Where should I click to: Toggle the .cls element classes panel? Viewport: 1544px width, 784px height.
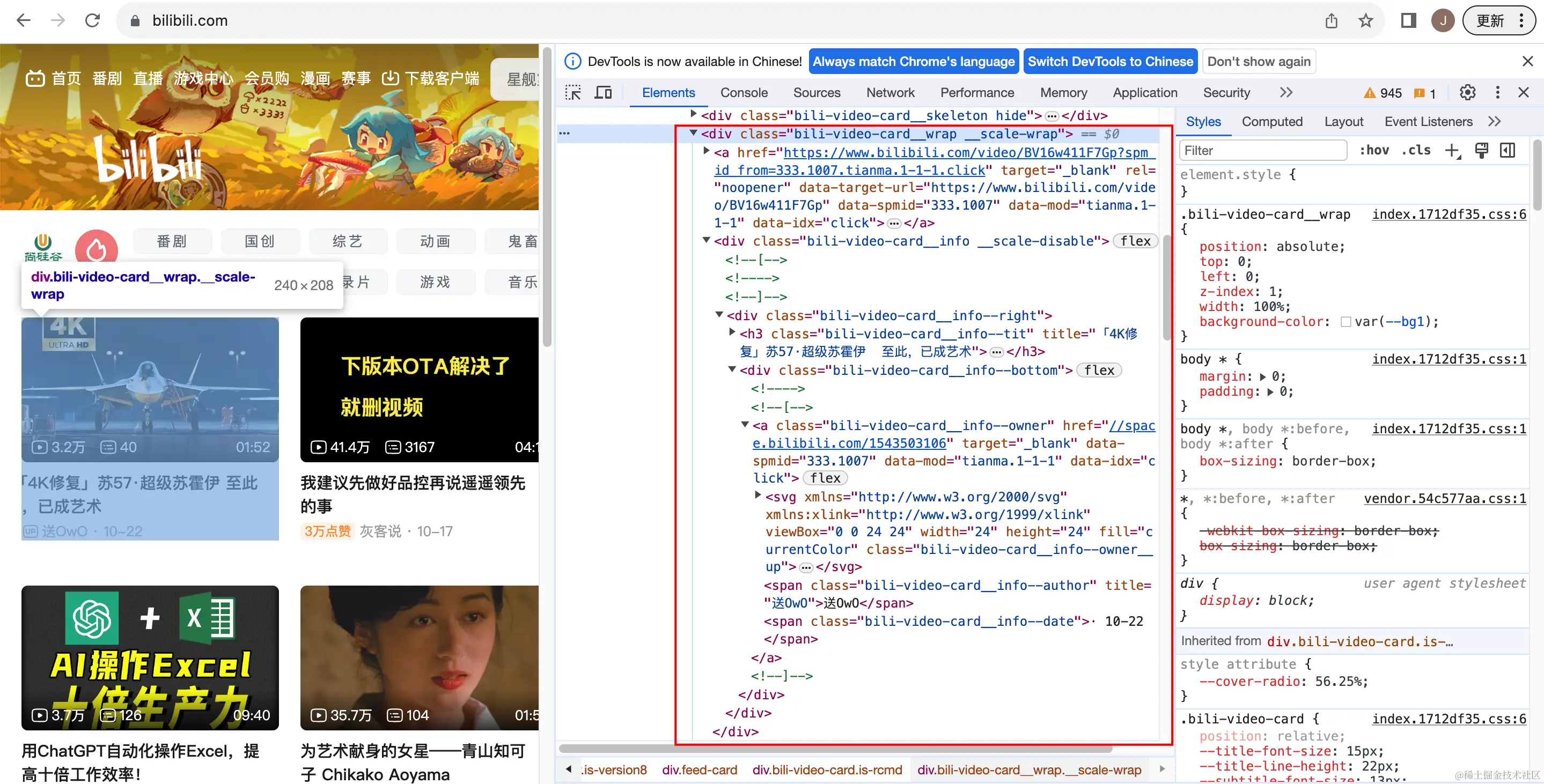[1416, 151]
